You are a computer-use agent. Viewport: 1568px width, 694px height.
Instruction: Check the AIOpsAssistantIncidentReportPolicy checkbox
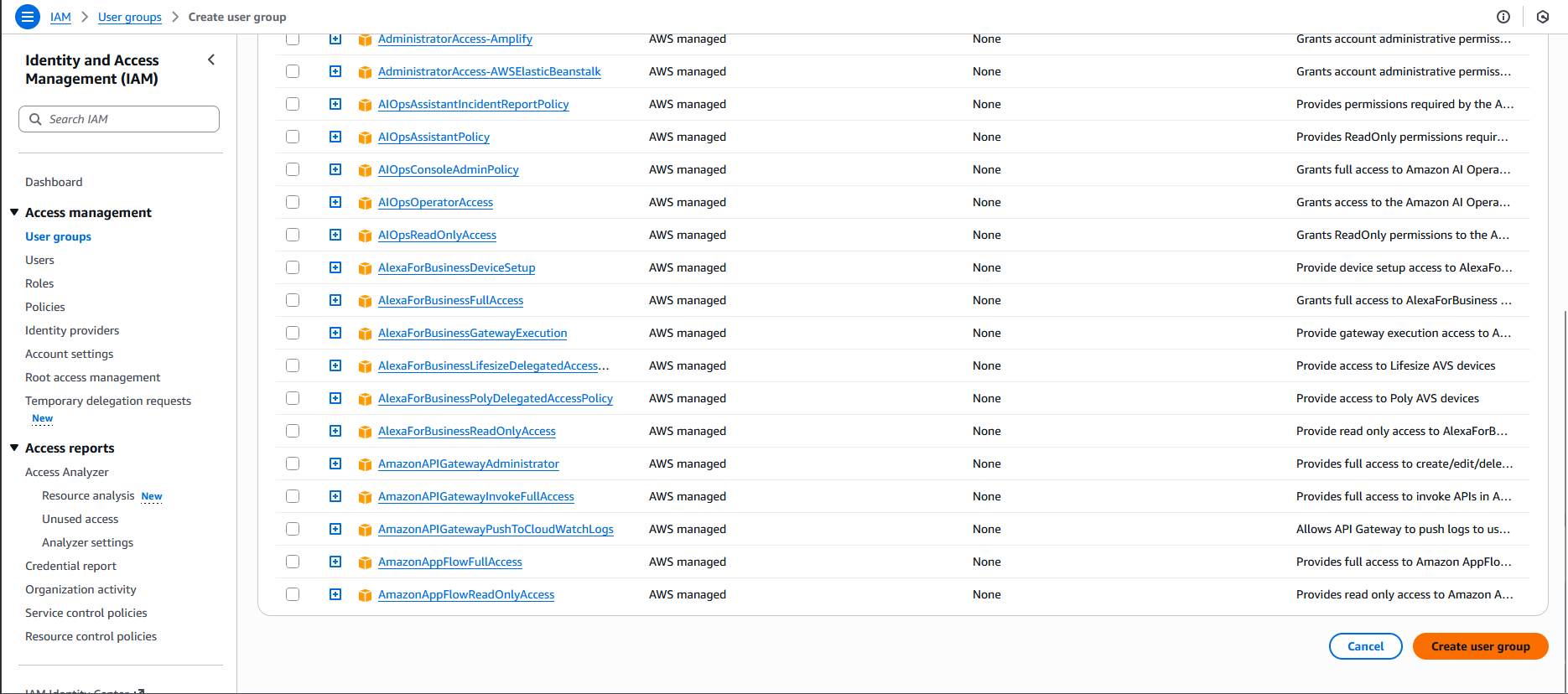click(x=293, y=104)
